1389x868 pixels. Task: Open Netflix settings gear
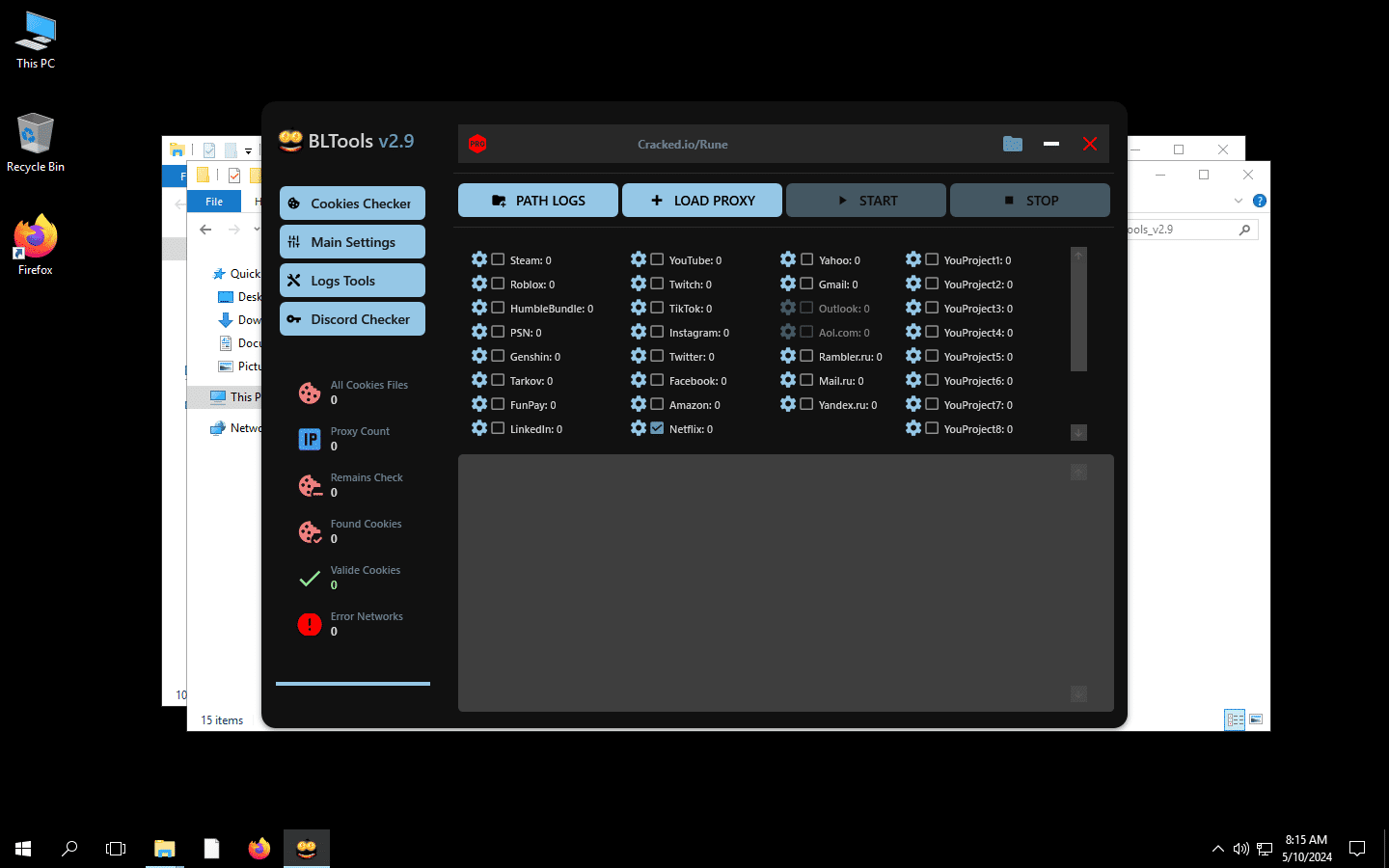(639, 428)
